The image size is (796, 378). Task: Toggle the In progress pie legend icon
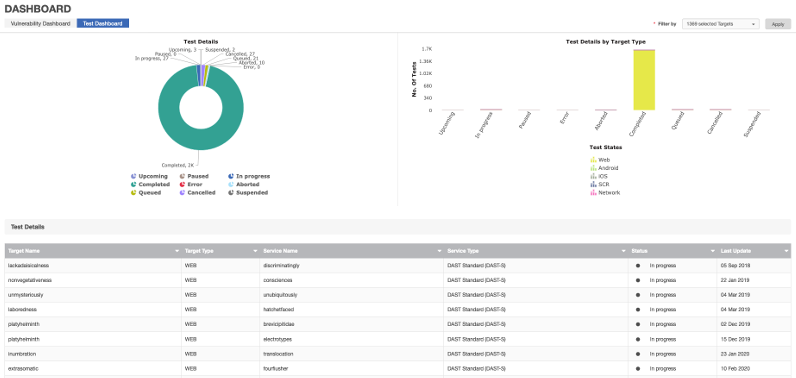coord(231,176)
